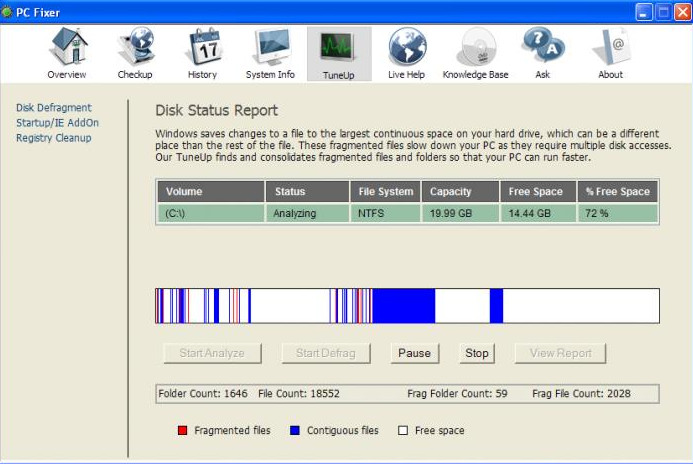Click the red Fragmented files swatch
693x464 pixels.
(x=183, y=430)
